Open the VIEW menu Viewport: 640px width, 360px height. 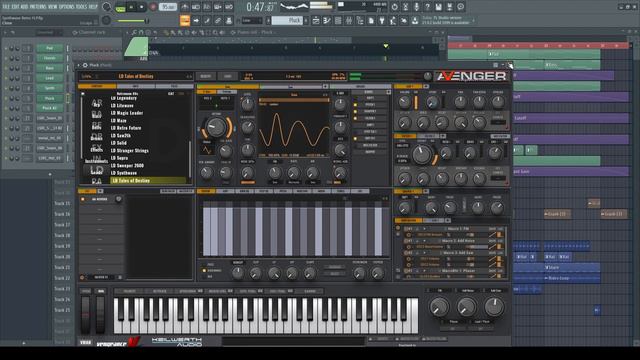(x=53, y=7)
